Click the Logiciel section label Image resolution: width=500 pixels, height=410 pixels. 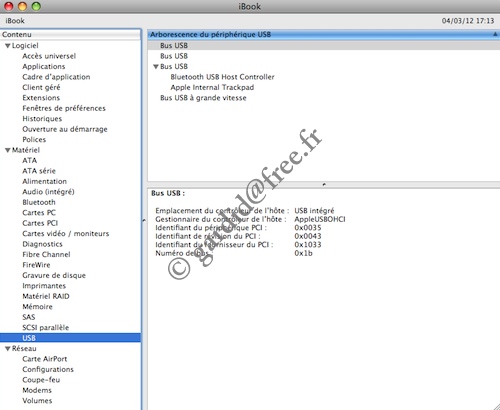tap(25, 46)
